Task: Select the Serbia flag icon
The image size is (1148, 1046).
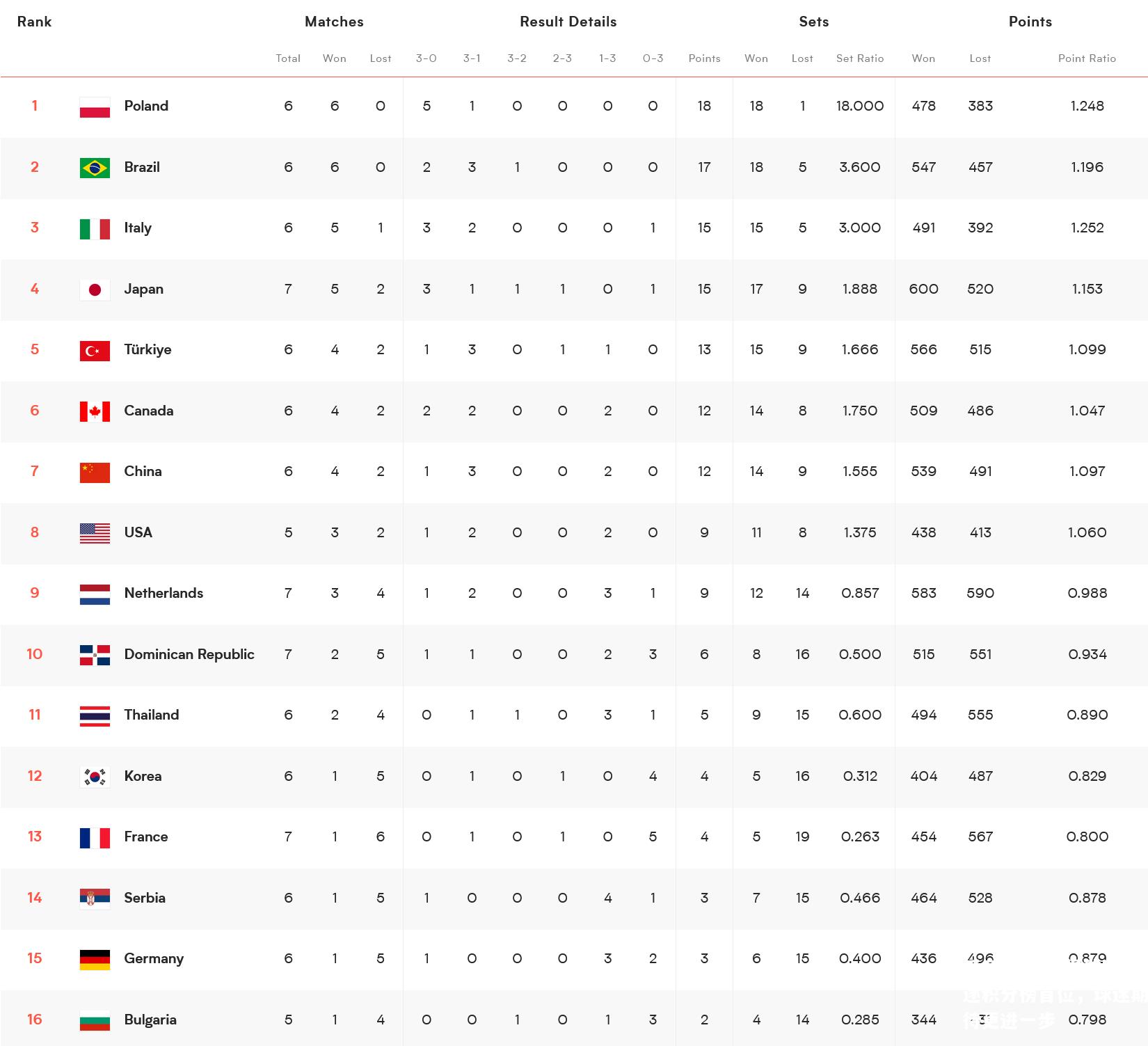Action: point(95,898)
